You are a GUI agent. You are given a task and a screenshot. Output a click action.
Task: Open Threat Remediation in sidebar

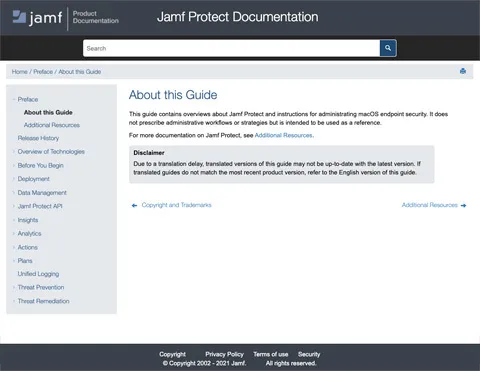(43, 301)
